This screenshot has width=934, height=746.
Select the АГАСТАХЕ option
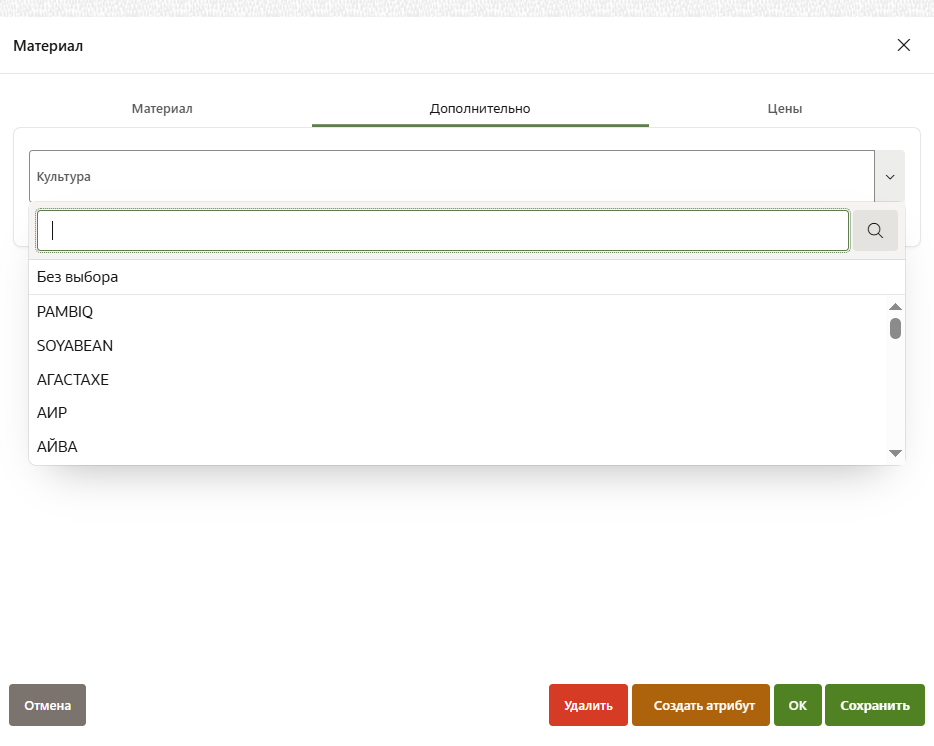73,380
